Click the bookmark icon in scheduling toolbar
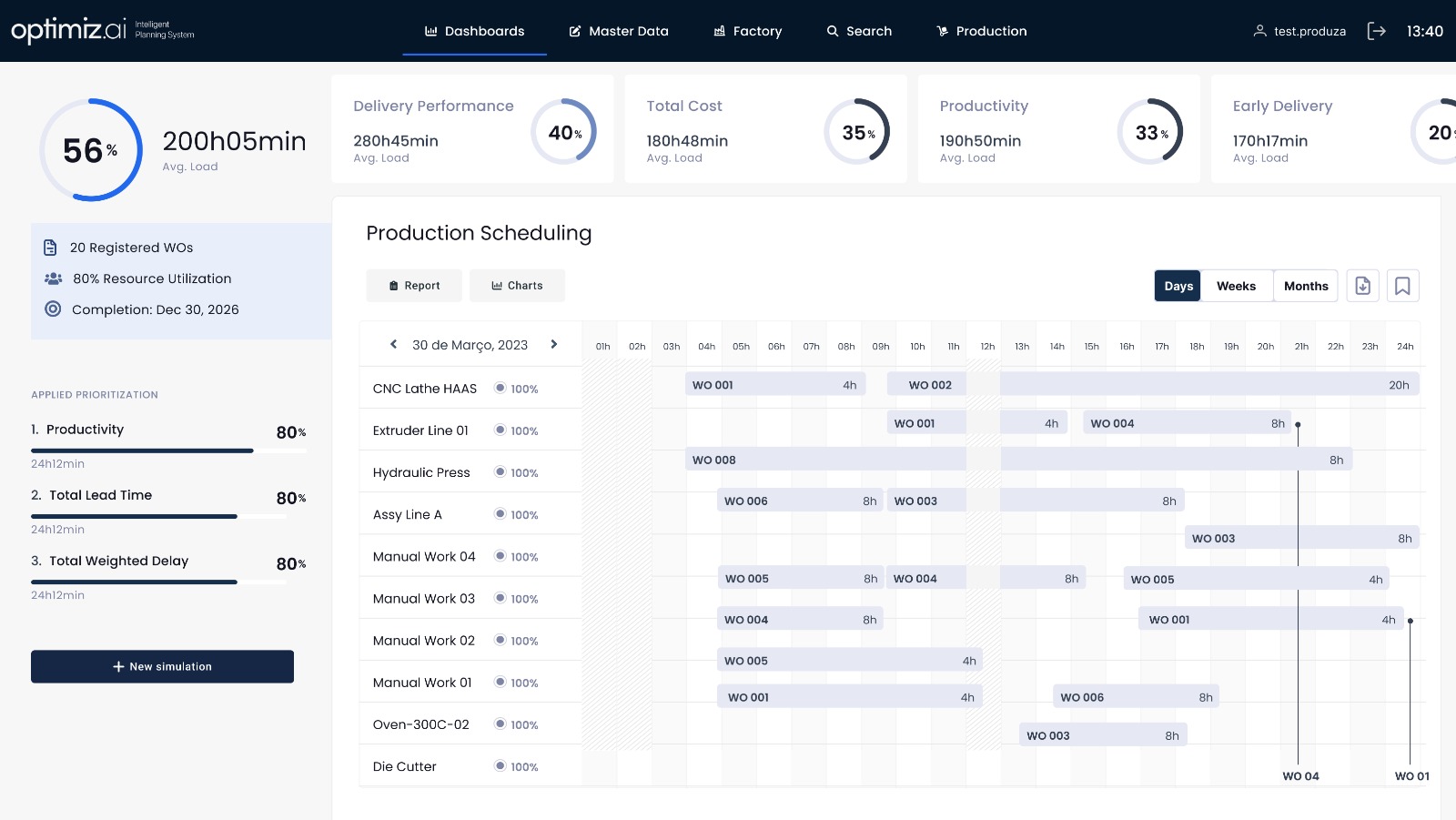 click(1402, 286)
